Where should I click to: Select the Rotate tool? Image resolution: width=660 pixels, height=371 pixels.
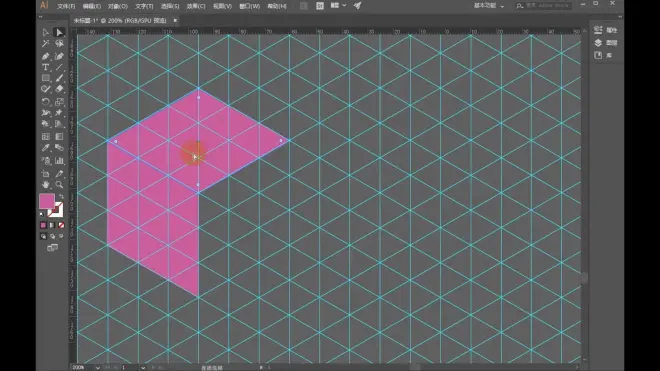pyautogui.click(x=46, y=101)
